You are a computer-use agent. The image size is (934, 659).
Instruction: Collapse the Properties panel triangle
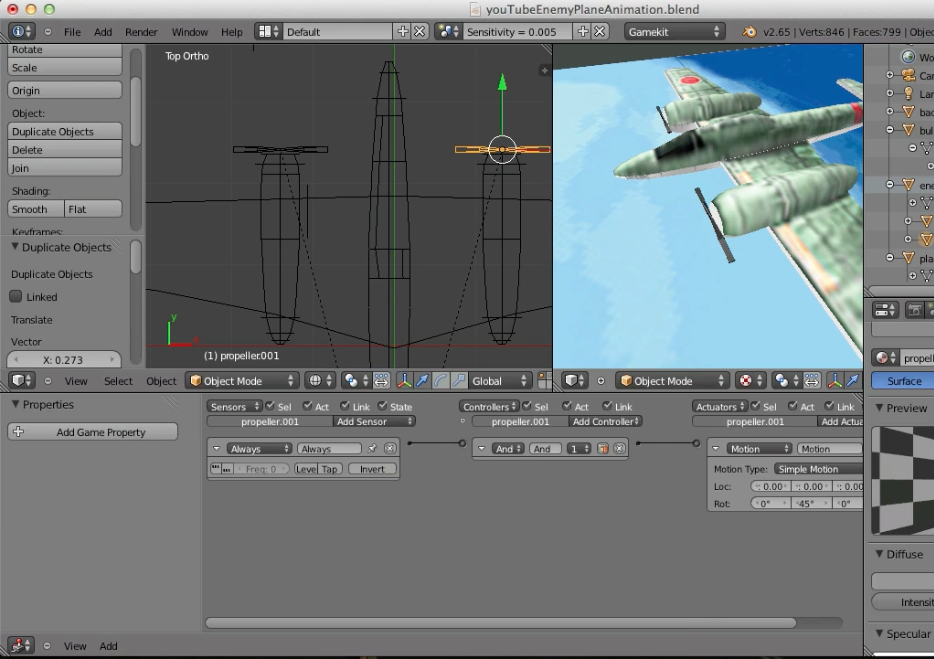click(15, 405)
